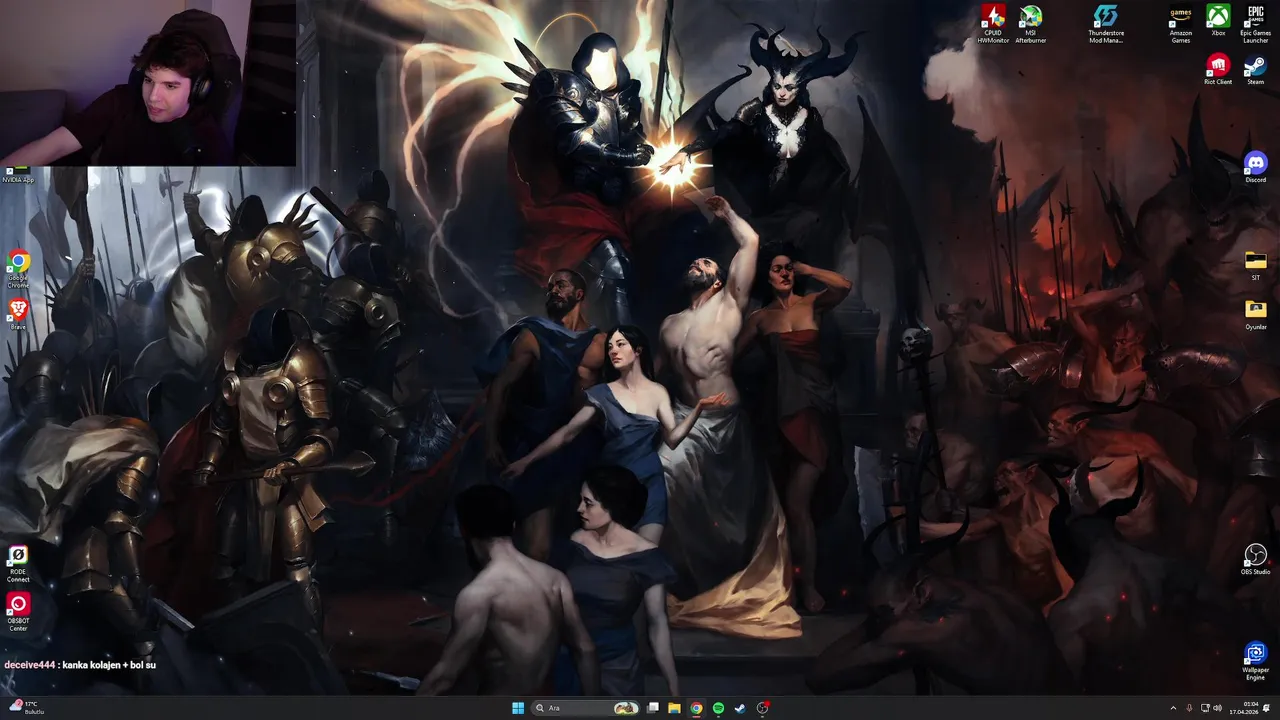1280x720 pixels.
Task: Switch to Chrome on the taskbar
Action: [x=697, y=708]
